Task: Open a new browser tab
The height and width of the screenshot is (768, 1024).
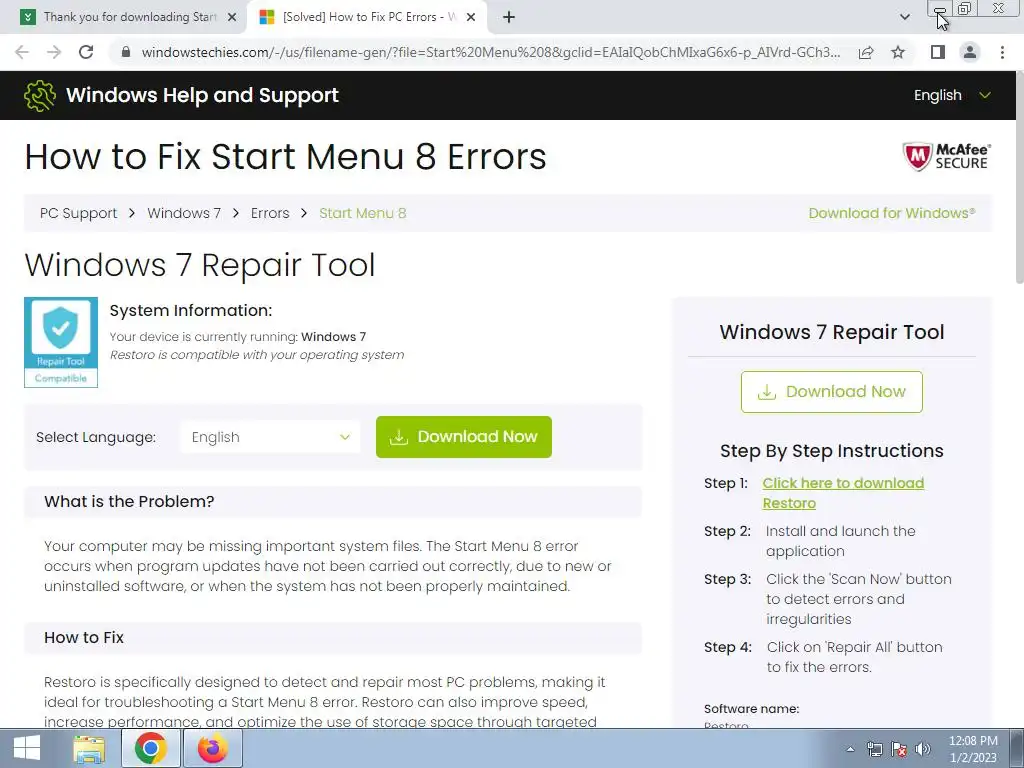Action: pyautogui.click(x=509, y=17)
